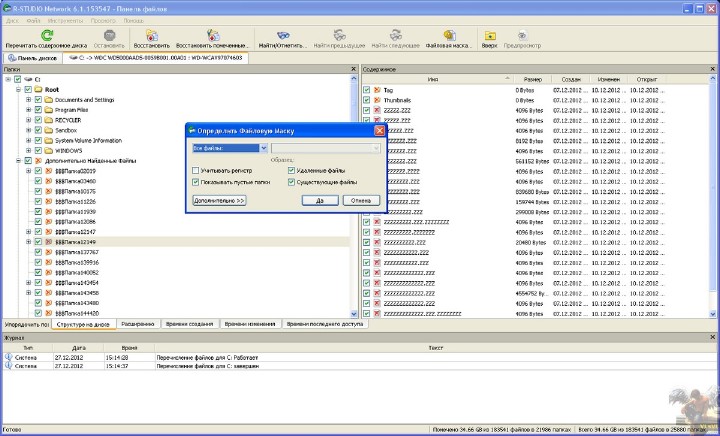The height and width of the screenshot is (436, 720).
Task: Click the Вверх folder-up toolbar icon
Action: pyautogui.click(x=489, y=35)
